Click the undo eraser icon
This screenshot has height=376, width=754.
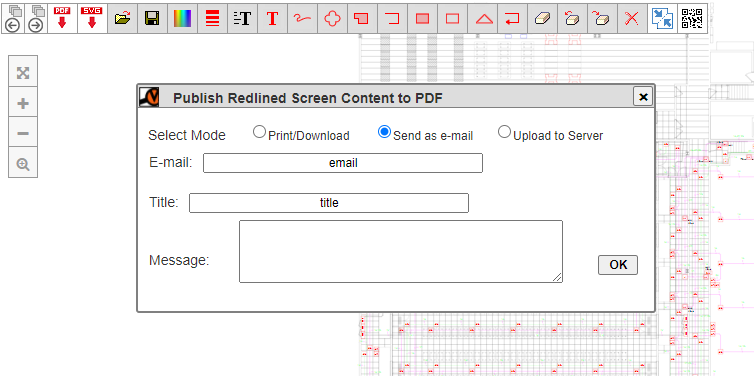point(572,18)
